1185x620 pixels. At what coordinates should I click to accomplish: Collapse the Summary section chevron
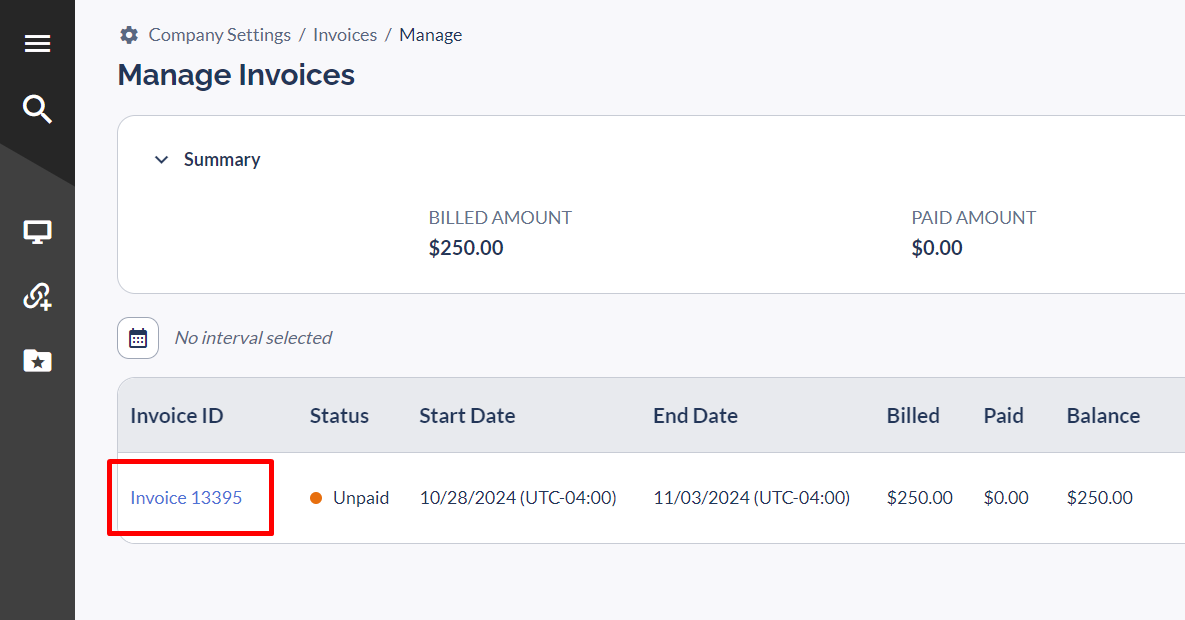click(161, 160)
